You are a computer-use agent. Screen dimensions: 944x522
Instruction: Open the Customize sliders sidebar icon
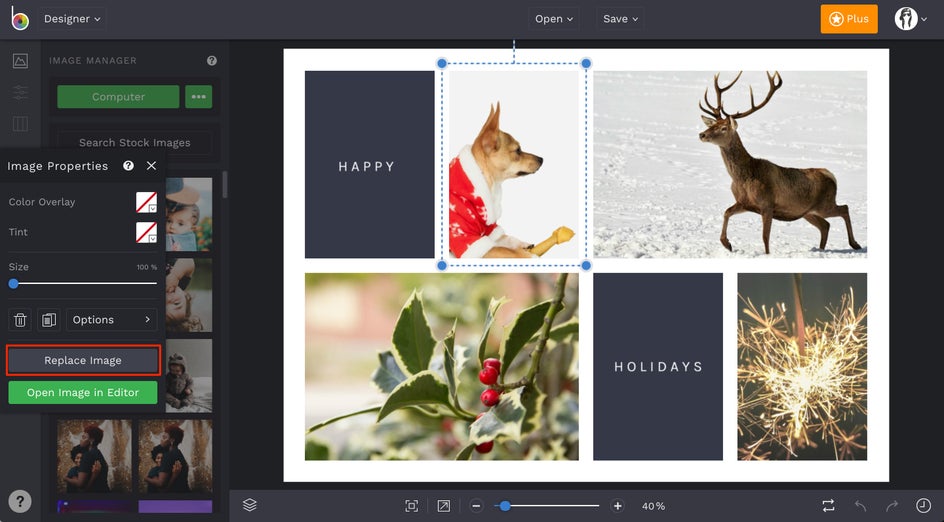pyautogui.click(x=20, y=92)
